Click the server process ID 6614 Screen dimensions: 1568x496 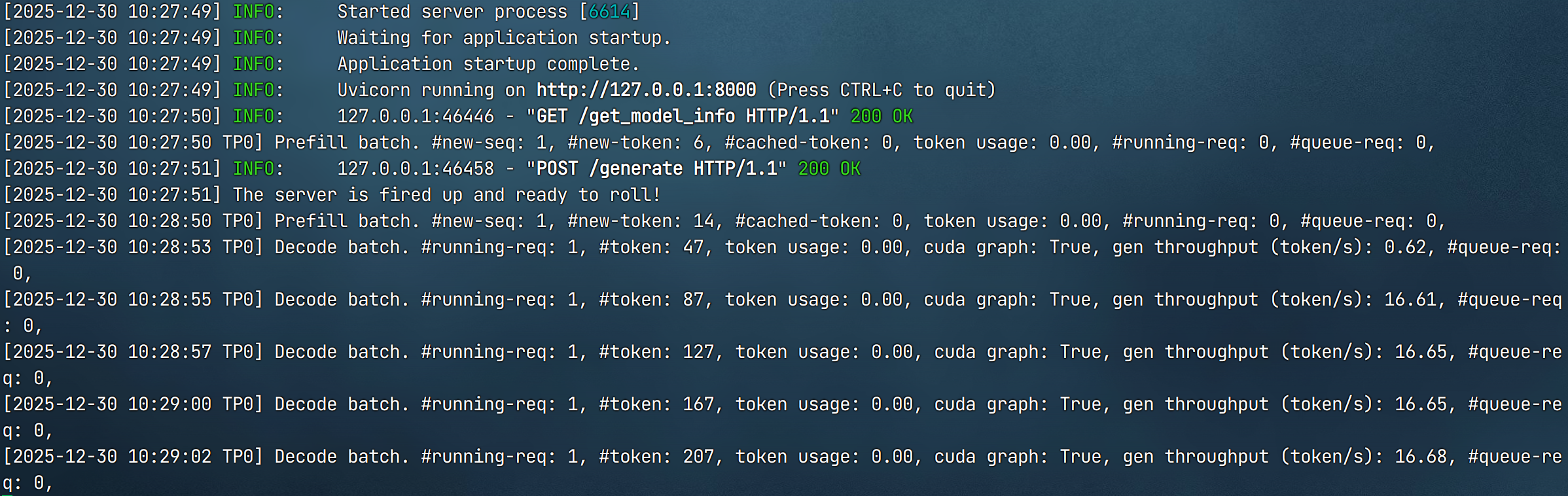(x=609, y=12)
